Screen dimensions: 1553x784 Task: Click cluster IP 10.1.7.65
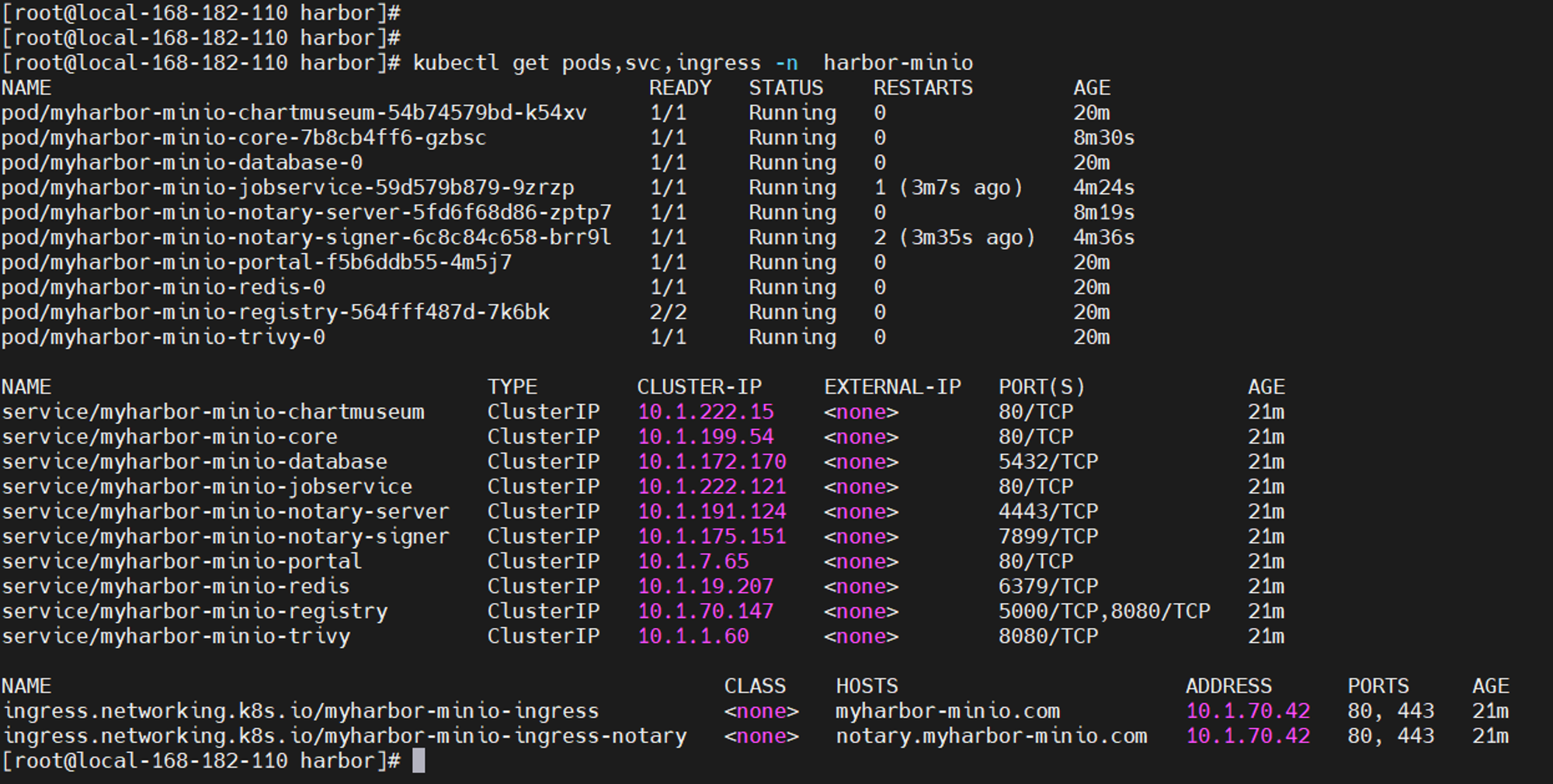point(693,560)
